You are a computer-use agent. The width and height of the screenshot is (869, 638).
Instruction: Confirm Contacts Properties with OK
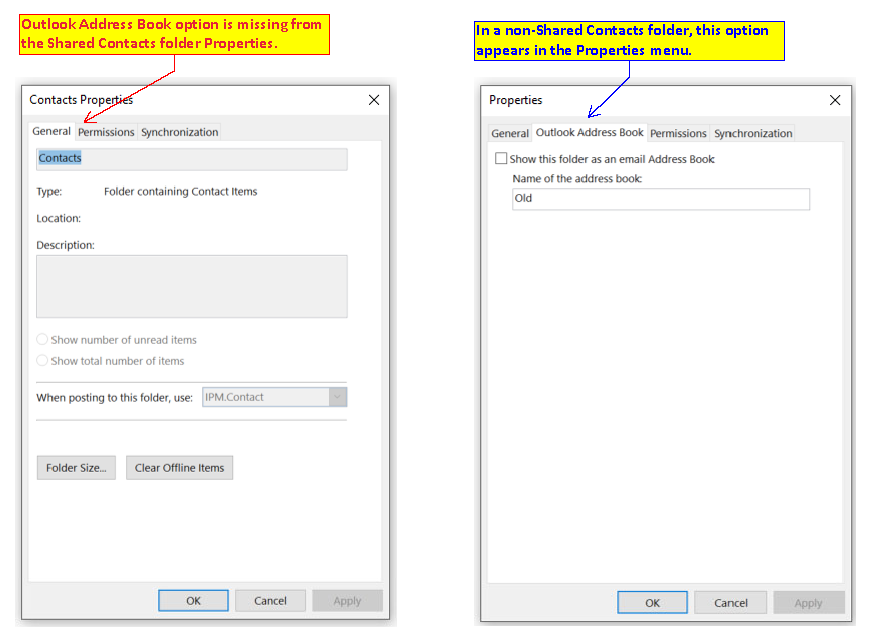click(x=193, y=601)
